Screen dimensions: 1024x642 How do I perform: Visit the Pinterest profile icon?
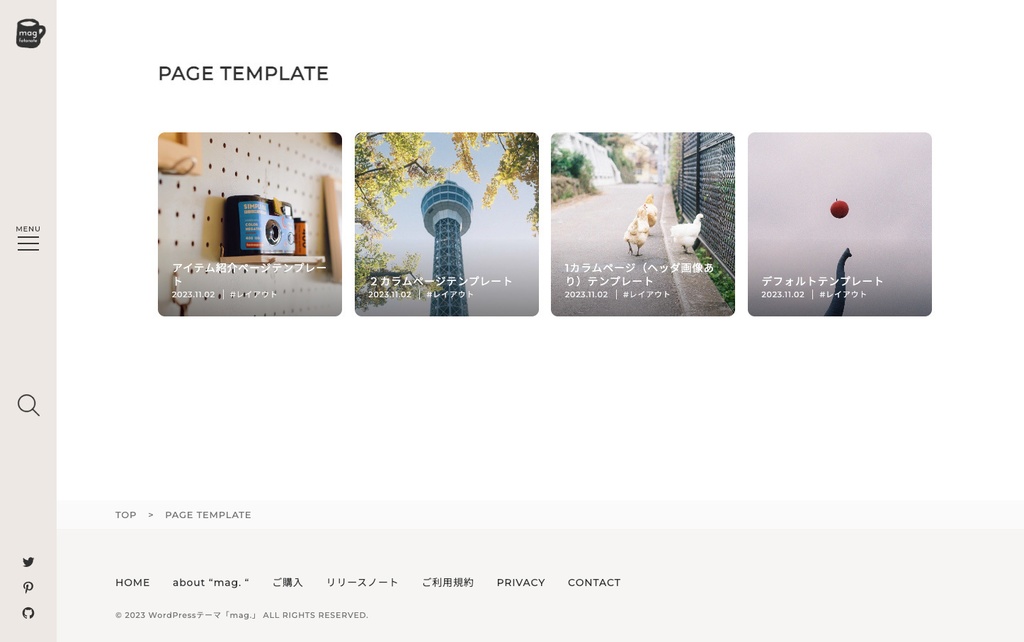[x=28, y=587]
